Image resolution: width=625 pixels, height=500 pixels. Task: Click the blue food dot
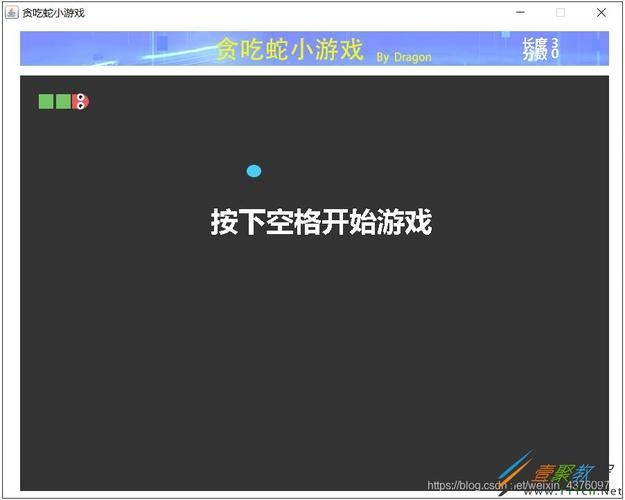click(x=254, y=171)
